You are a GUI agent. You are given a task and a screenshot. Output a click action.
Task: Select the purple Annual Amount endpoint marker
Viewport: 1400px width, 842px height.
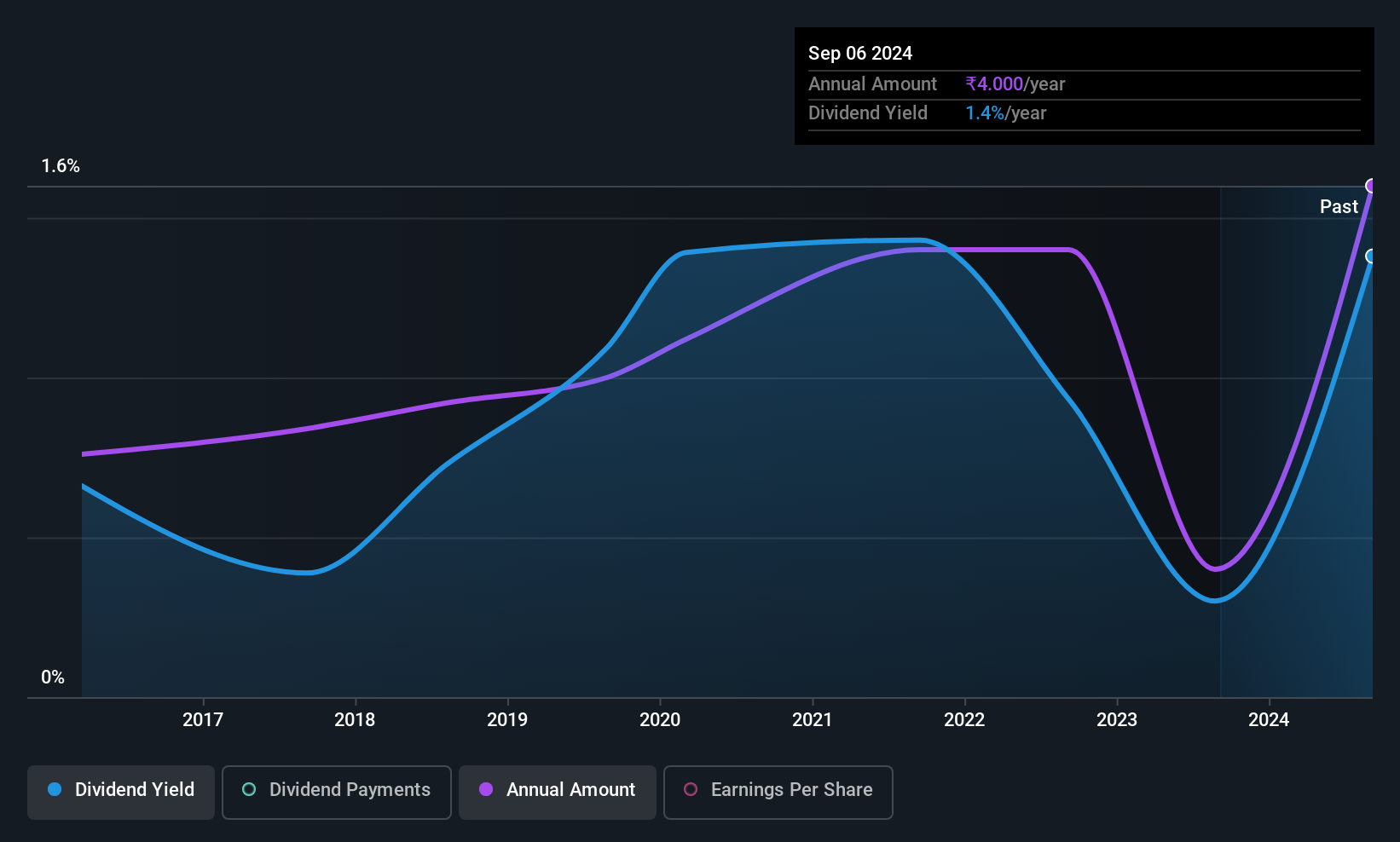click(x=1372, y=186)
